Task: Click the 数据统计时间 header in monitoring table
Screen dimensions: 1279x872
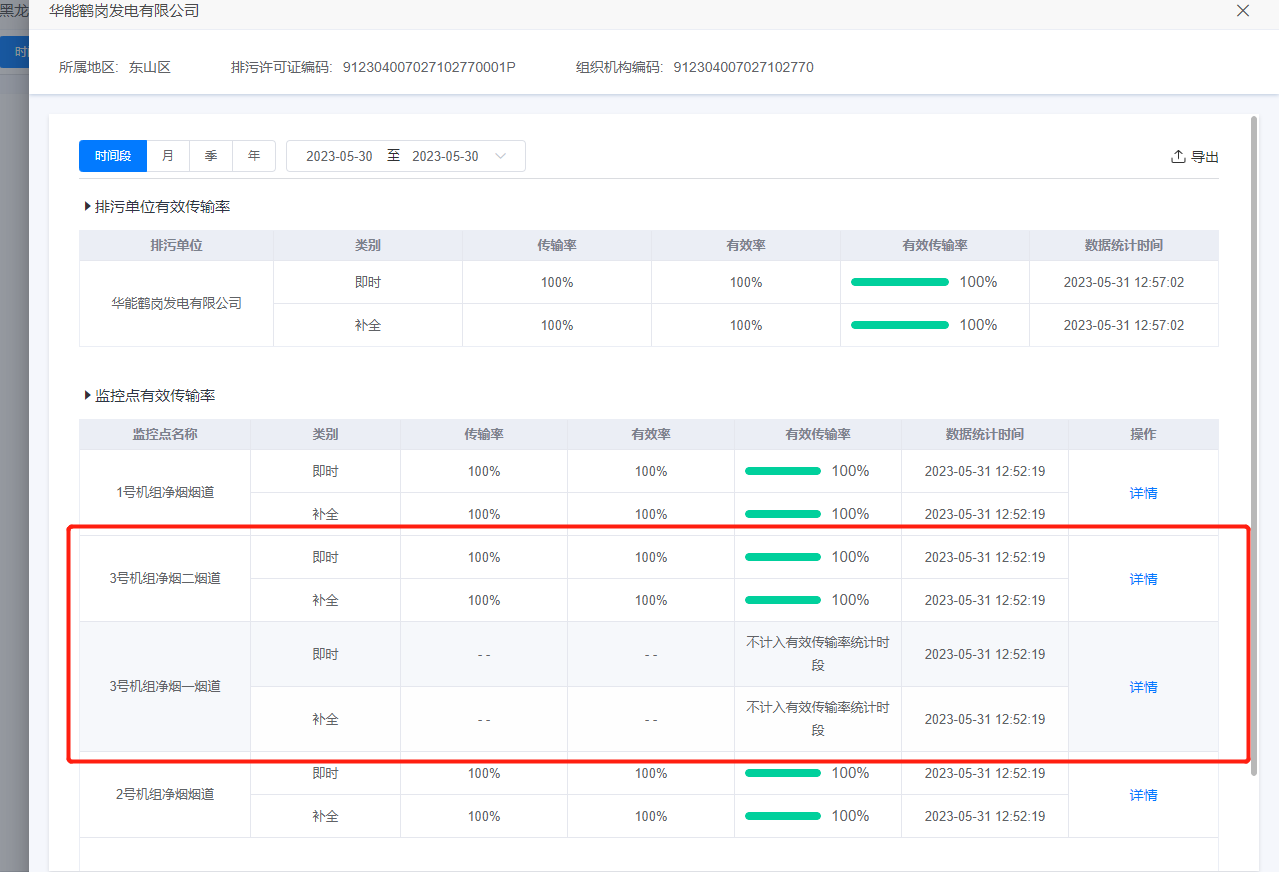Action: 985,434
